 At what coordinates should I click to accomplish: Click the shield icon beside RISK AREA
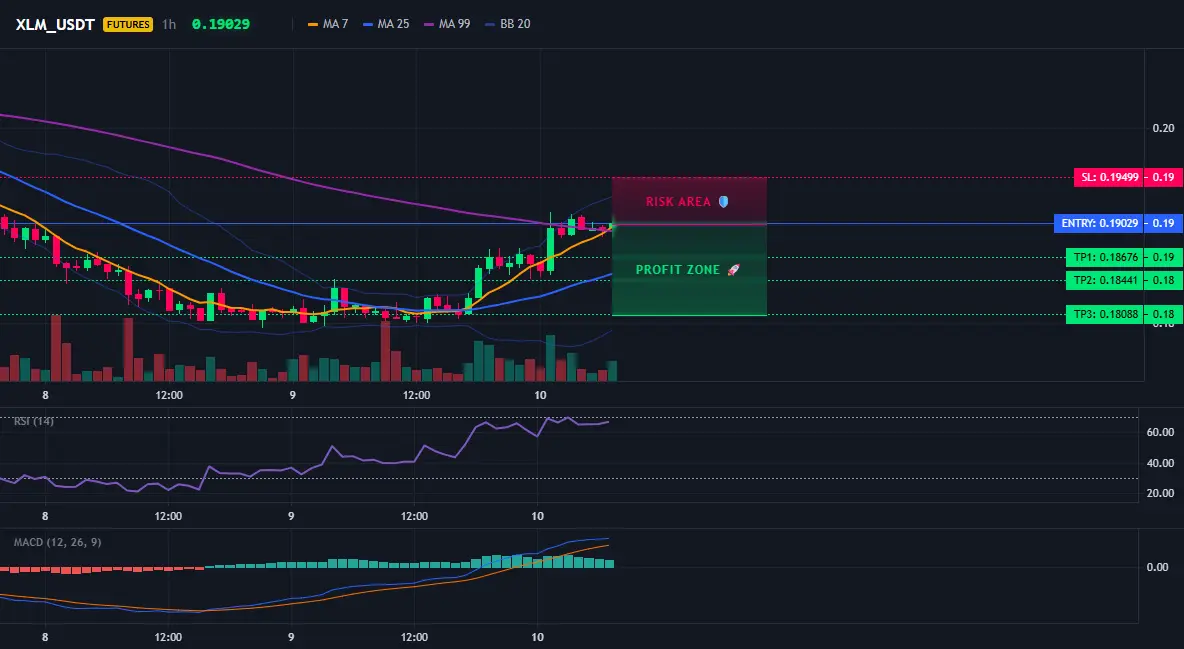pos(723,202)
